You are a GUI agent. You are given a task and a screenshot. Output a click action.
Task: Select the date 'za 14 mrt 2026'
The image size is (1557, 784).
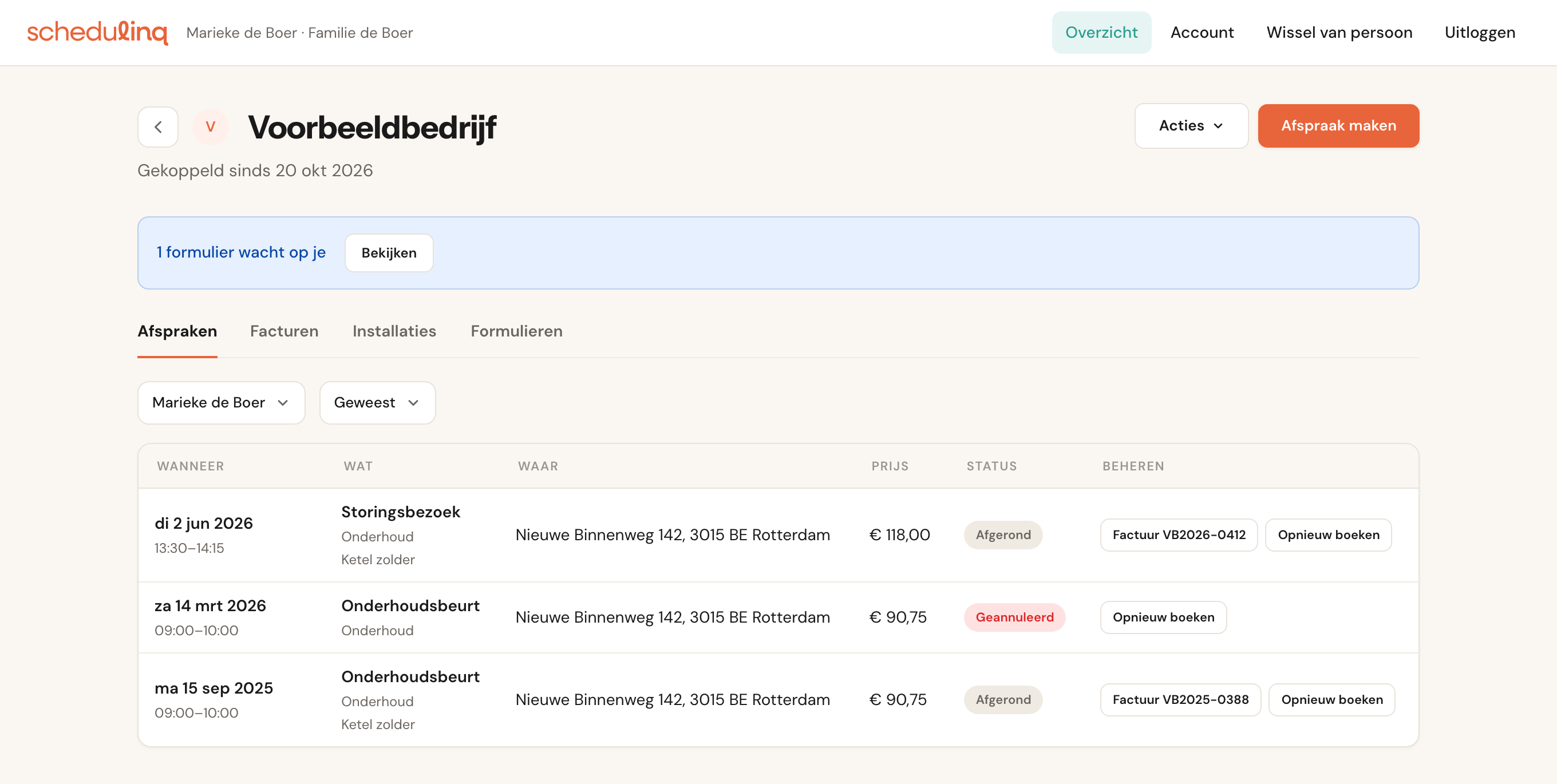tap(210, 605)
